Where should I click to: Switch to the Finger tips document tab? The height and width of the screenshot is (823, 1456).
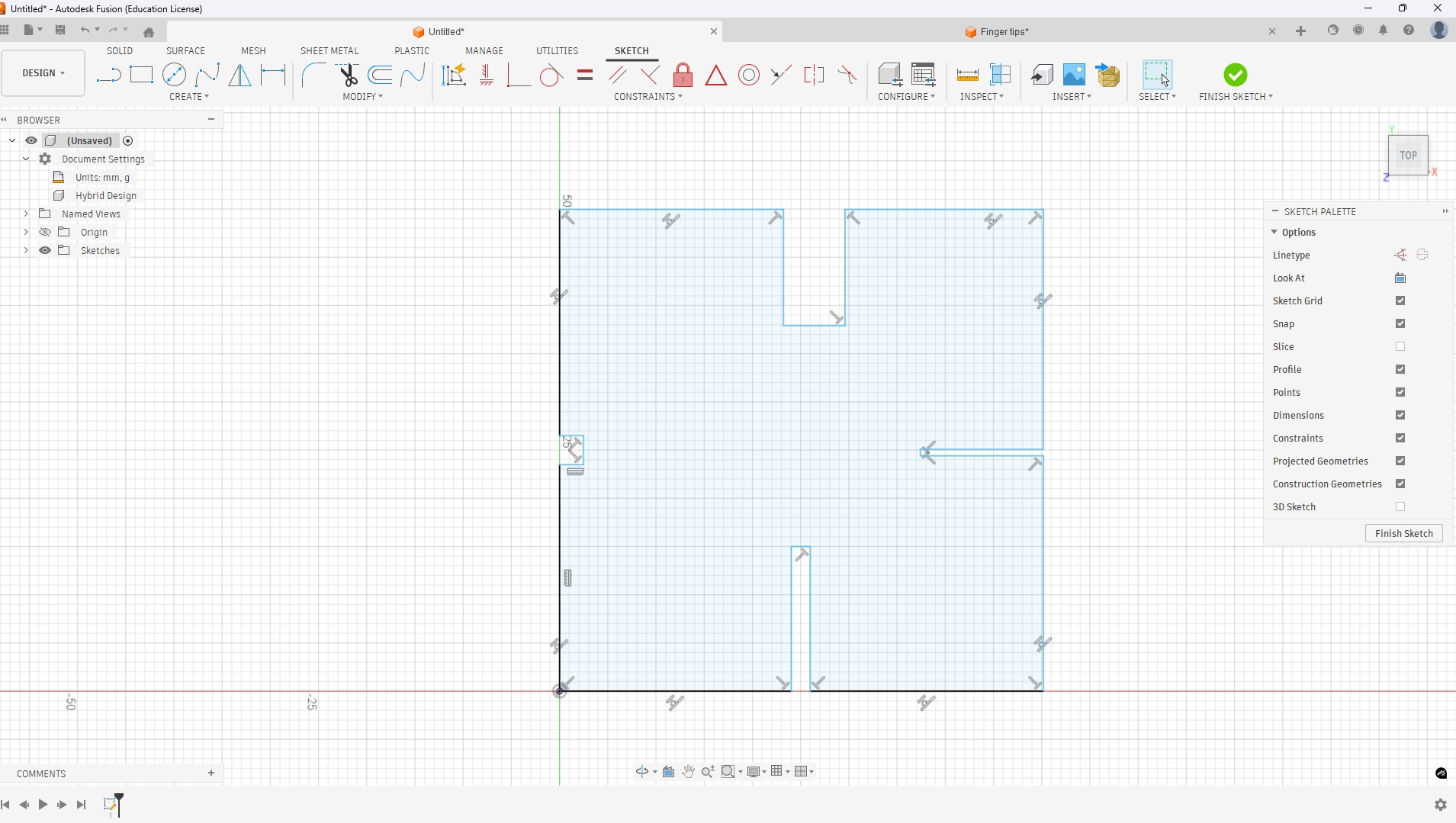[x=998, y=32]
